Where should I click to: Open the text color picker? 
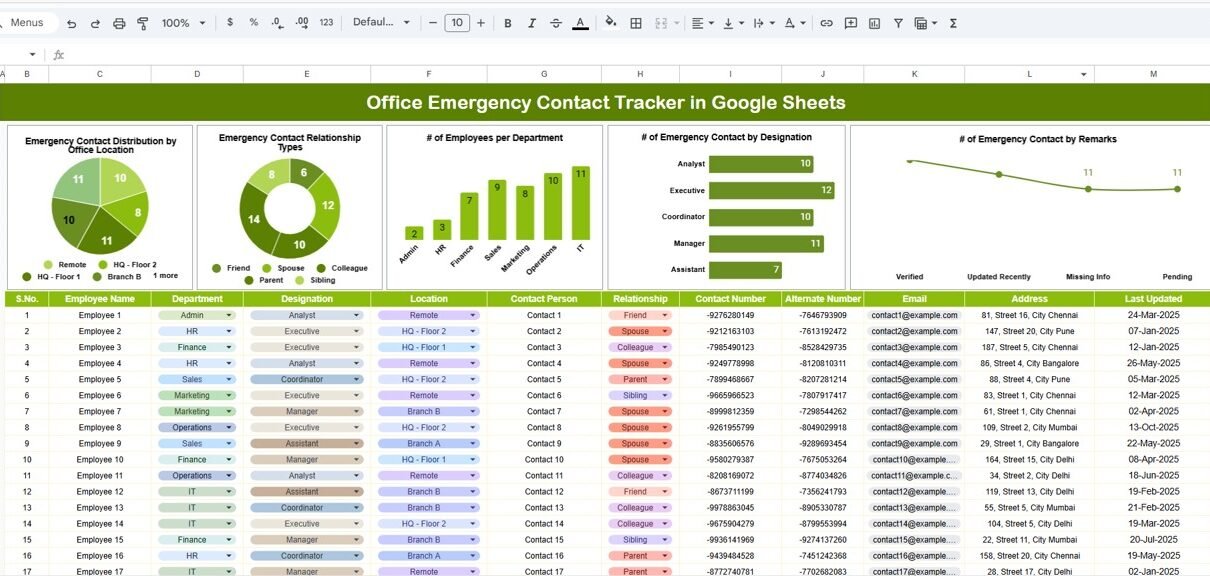[x=580, y=23]
